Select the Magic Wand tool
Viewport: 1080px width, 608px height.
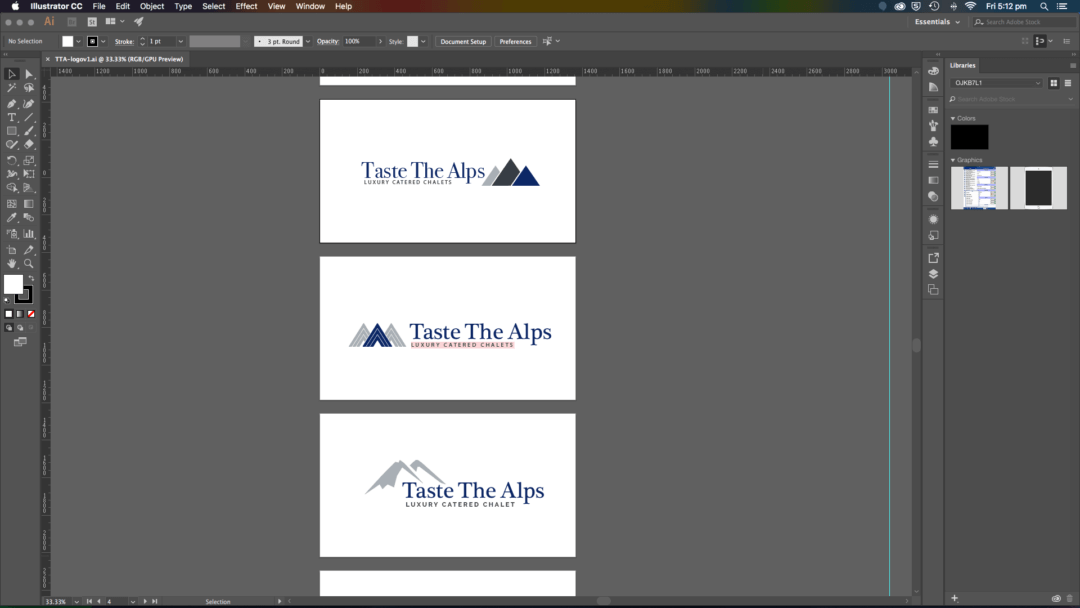click(x=12, y=88)
